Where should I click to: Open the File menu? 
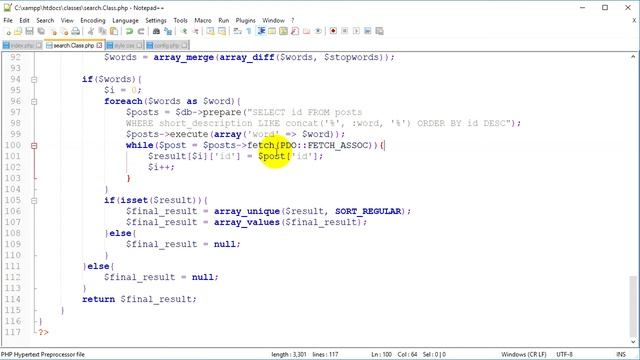[x=8, y=20]
